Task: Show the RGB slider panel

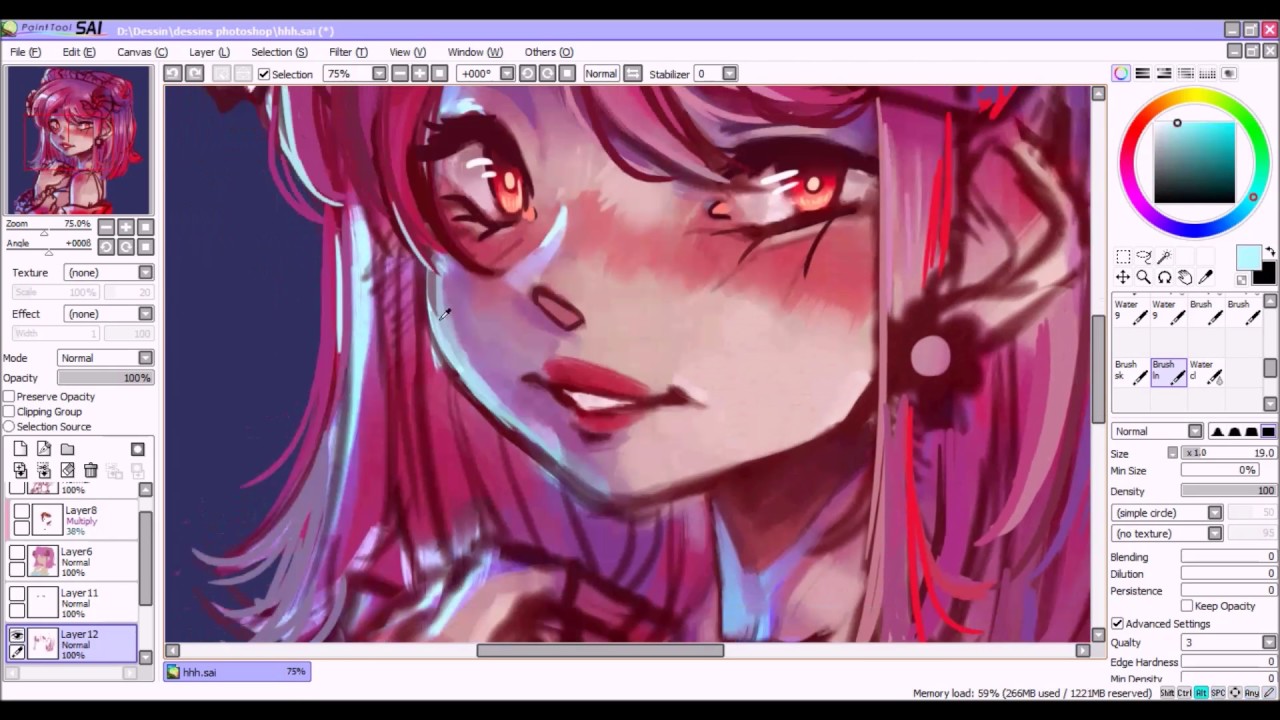Action: [x=1142, y=73]
